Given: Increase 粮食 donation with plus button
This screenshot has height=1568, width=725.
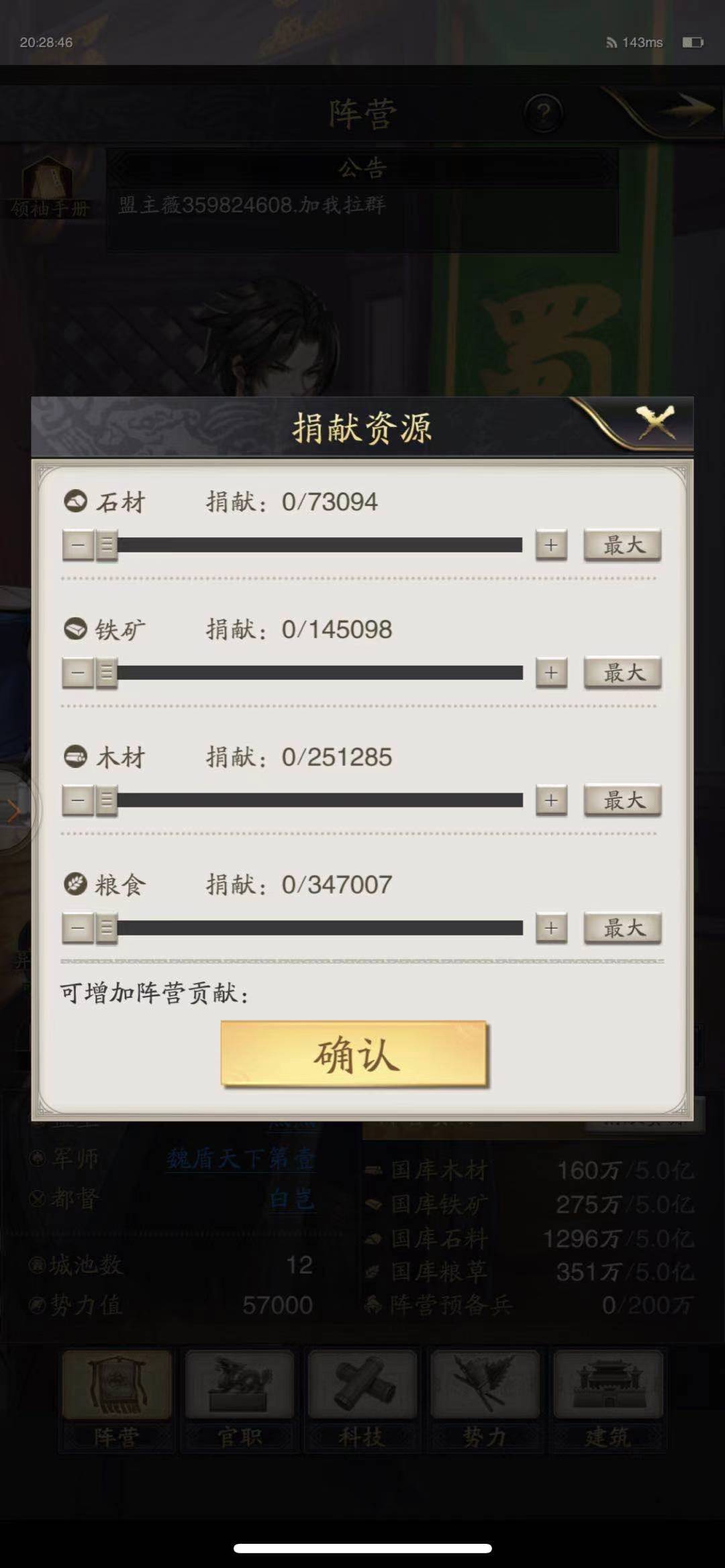Looking at the screenshot, I should [x=551, y=928].
